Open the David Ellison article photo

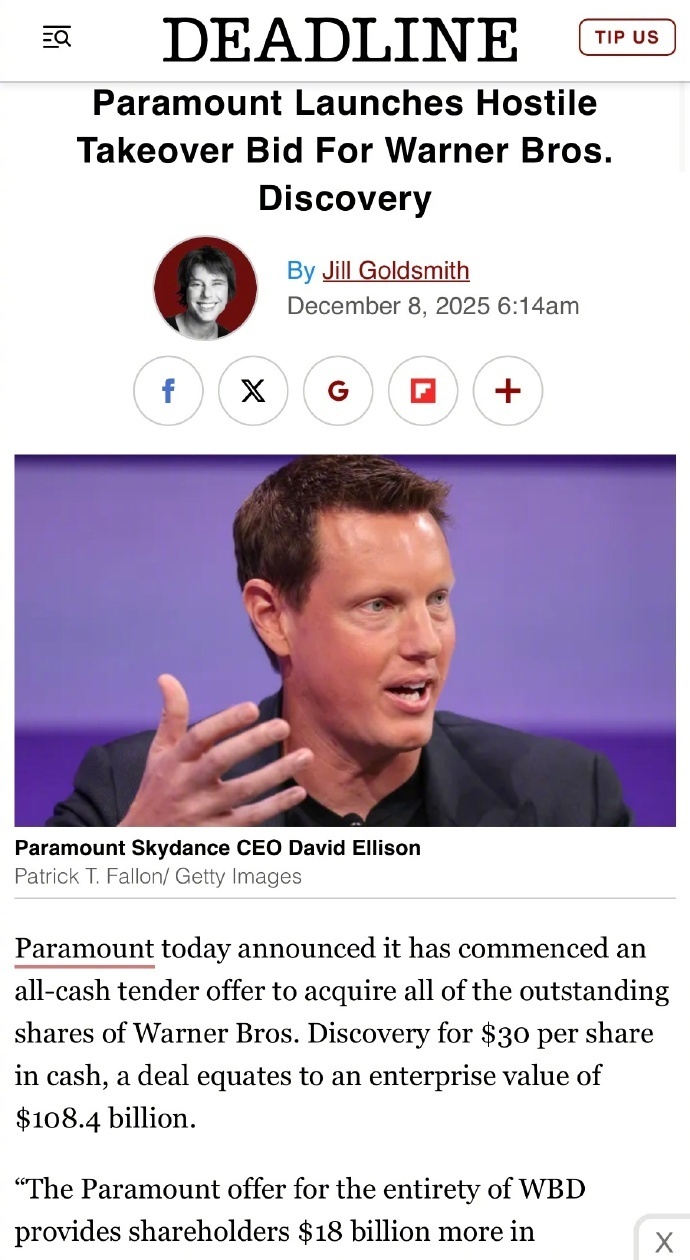coord(345,640)
